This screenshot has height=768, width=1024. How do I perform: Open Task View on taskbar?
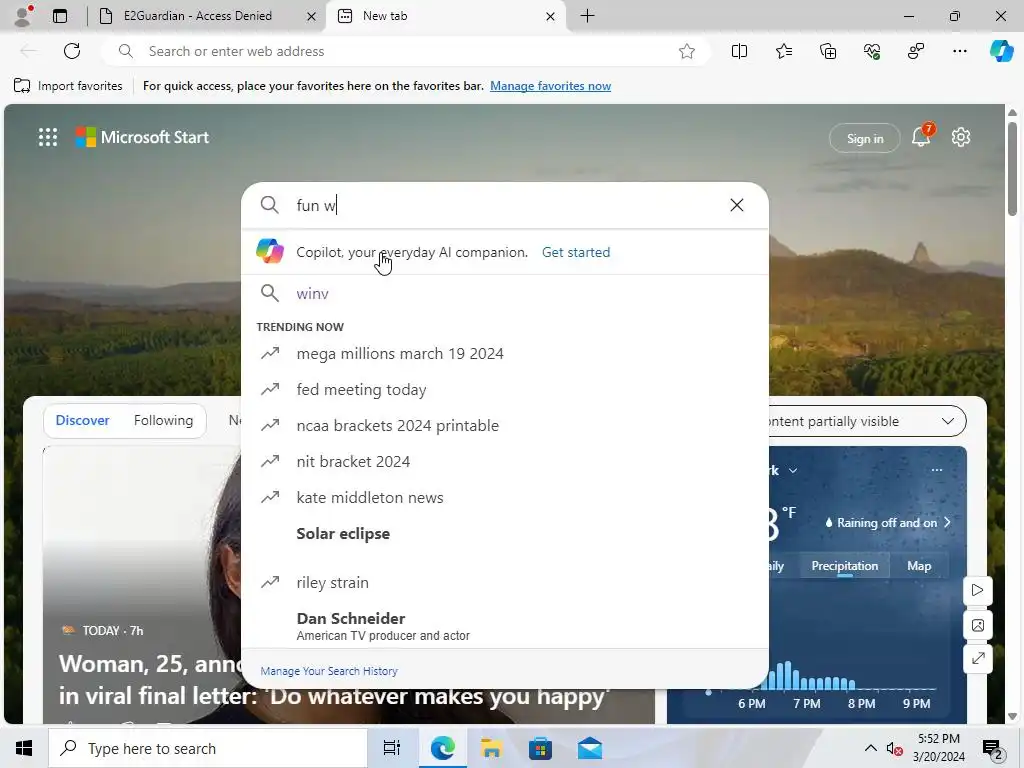(x=392, y=748)
